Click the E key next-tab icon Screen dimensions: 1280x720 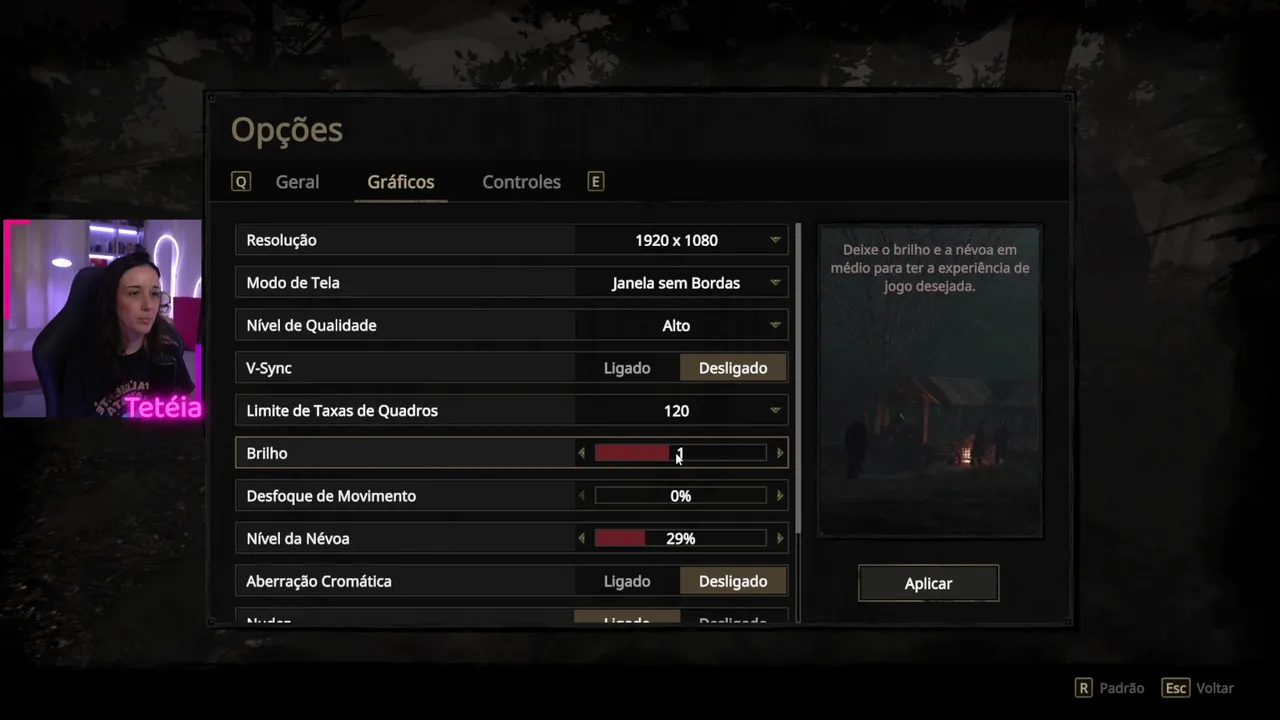[595, 182]
